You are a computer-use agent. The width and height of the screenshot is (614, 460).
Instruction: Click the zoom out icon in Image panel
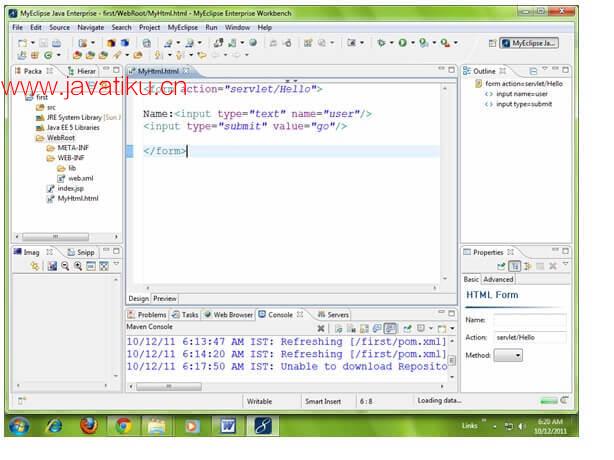[x=65, y=266]
